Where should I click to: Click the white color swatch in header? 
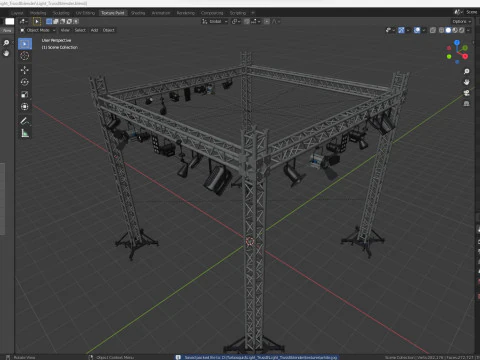click(10, 21)
